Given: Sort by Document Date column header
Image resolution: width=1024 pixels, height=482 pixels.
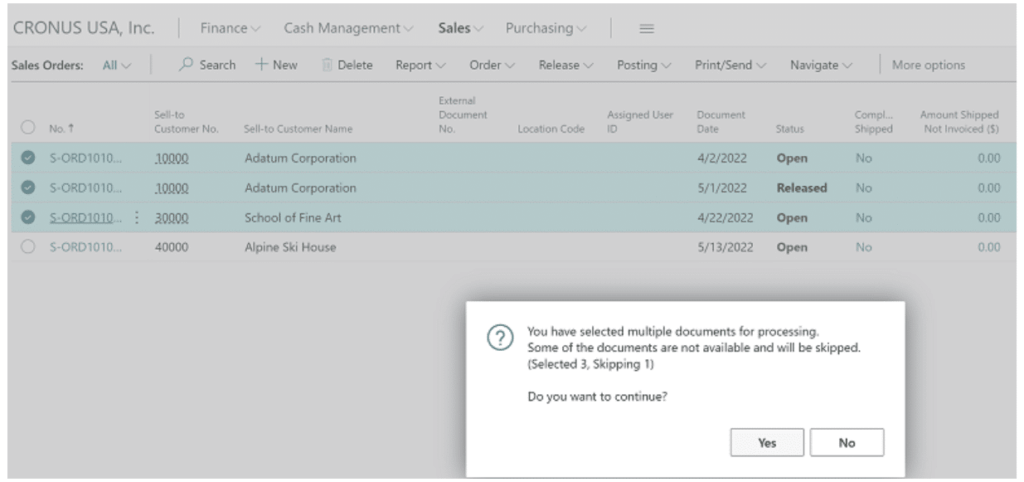Looking at the screenshot, I should (720, 121).
